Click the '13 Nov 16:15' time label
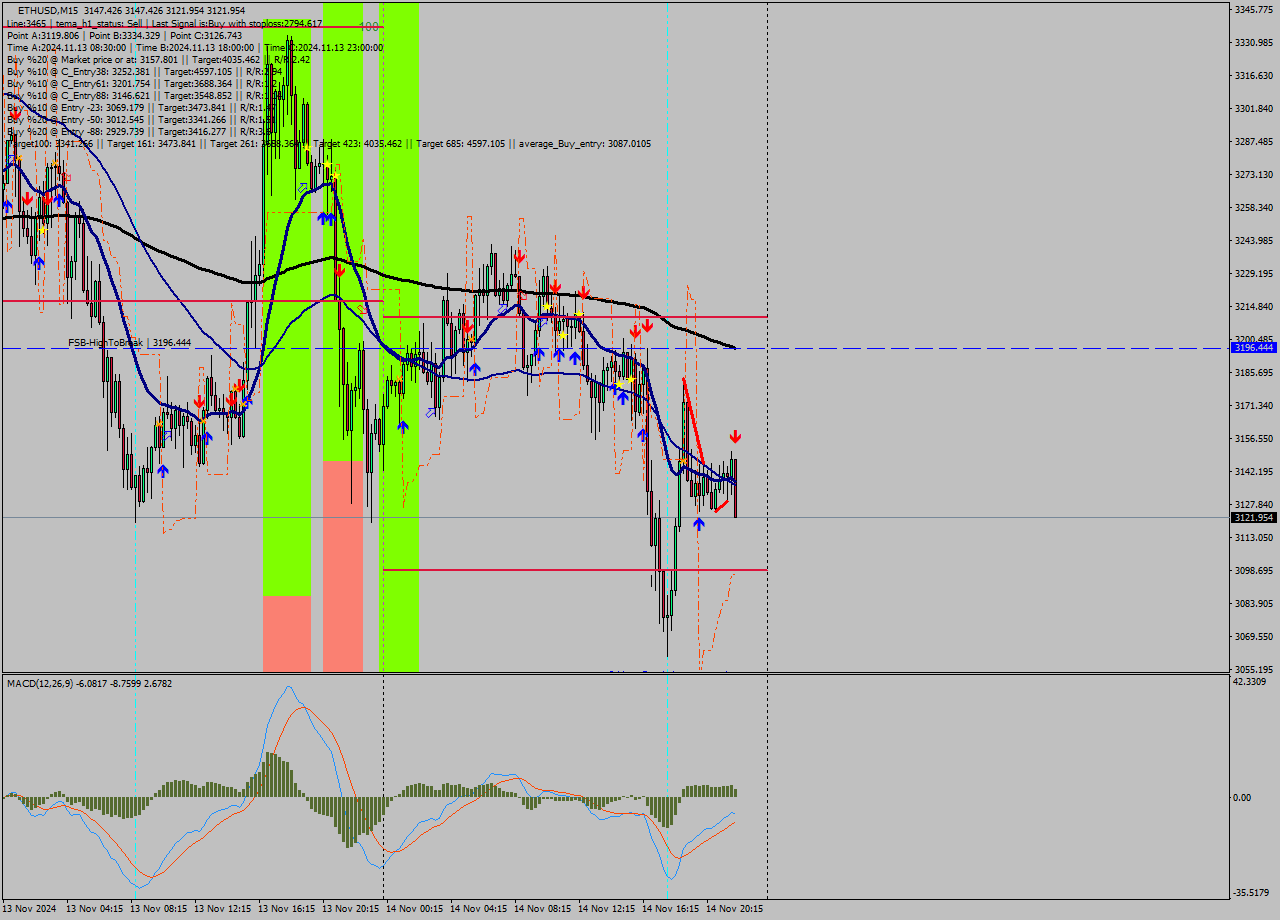 point(285,909)
